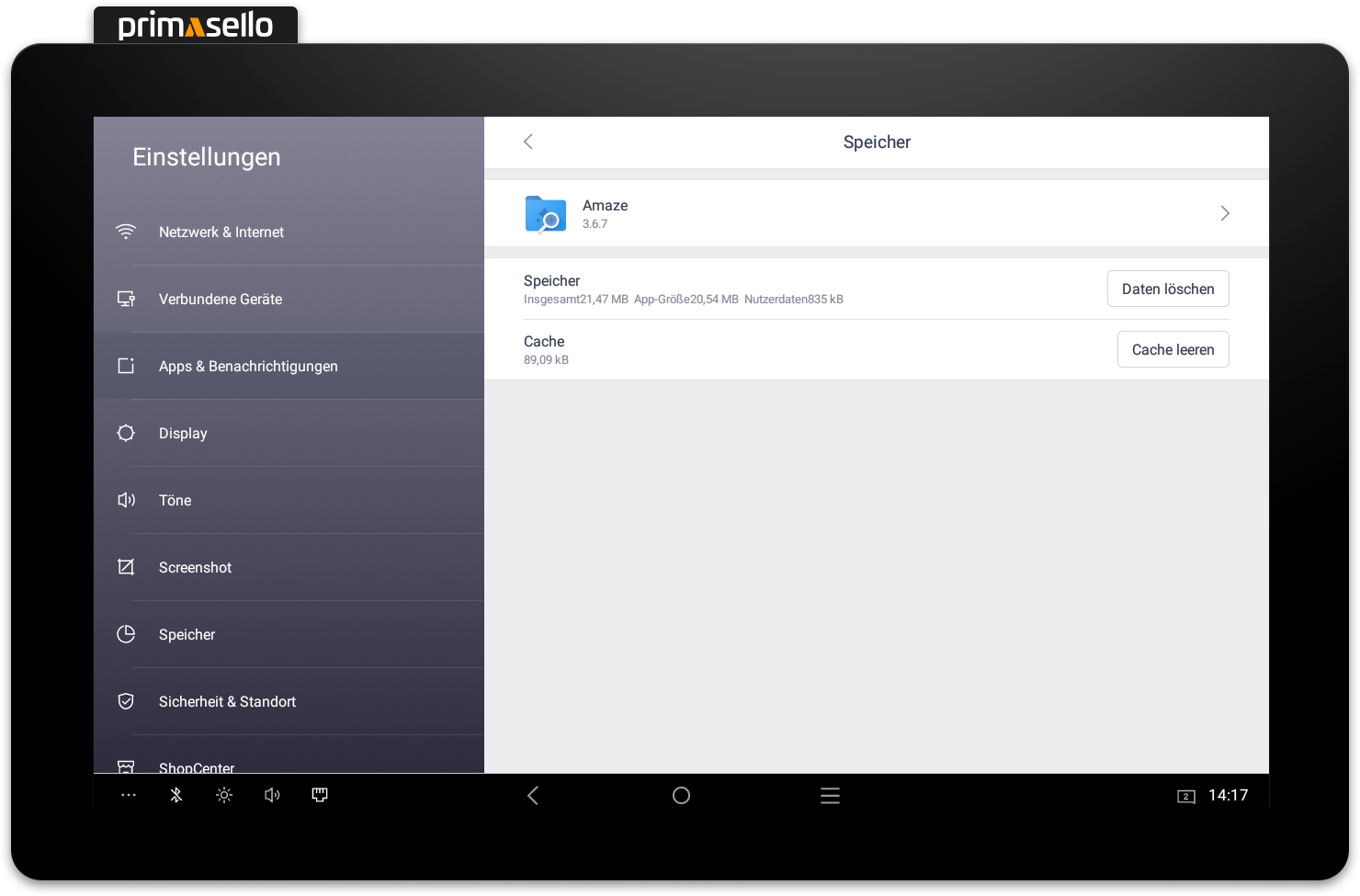
Task: Select the devices icon next to Verbundene Geräte
Action: (126, 299)
